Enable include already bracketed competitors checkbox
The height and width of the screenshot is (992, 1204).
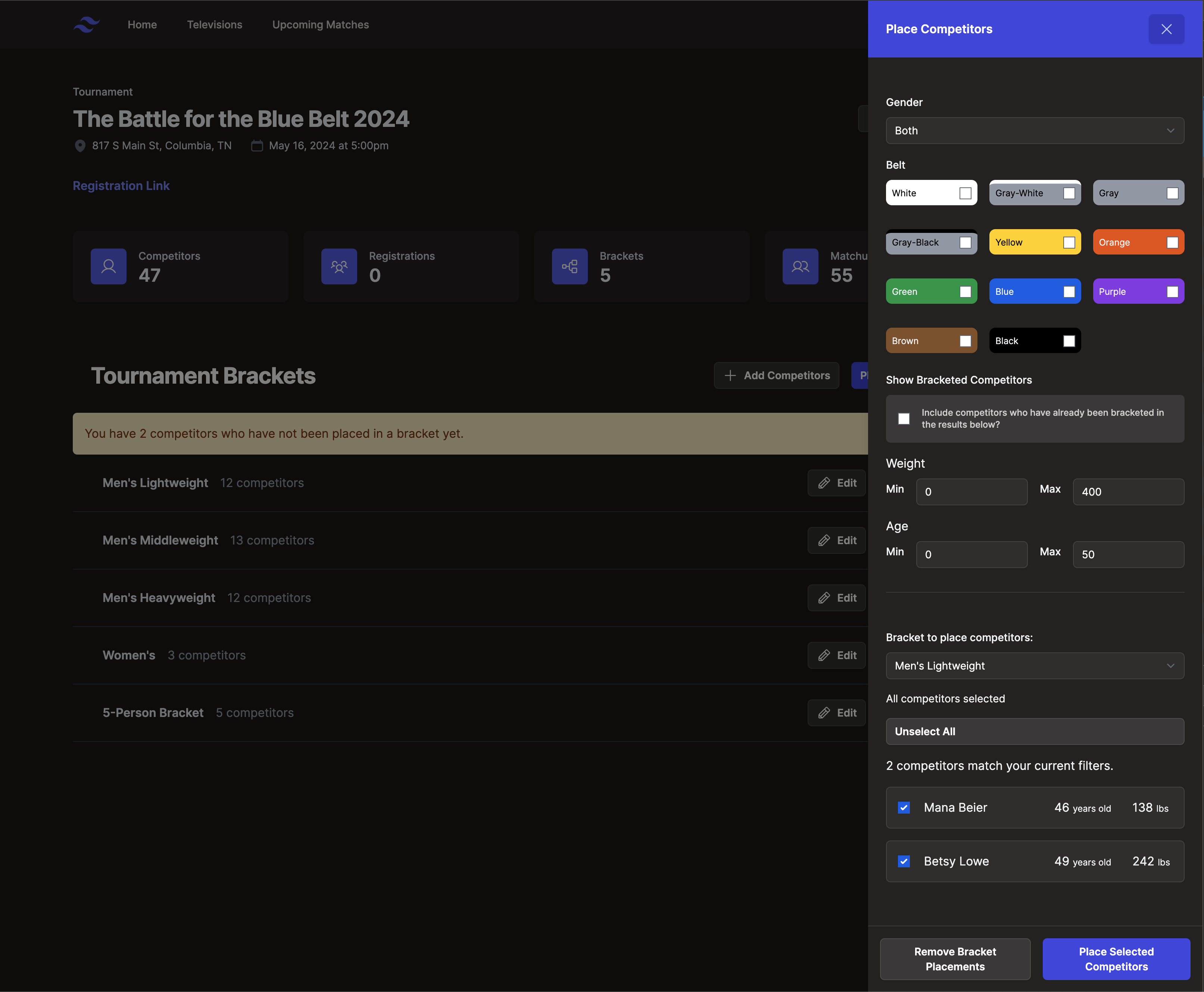click(904, 419)
